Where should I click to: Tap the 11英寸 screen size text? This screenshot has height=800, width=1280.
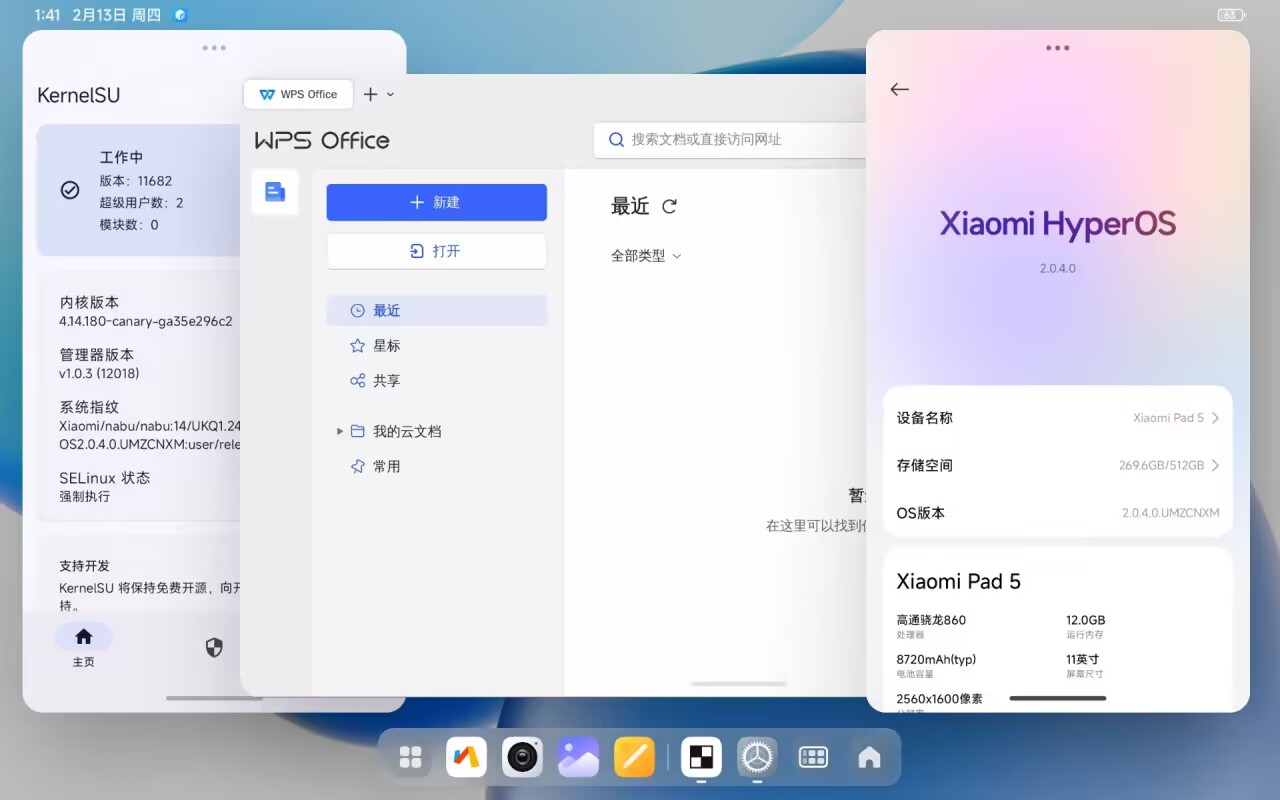pos(1083,660)
